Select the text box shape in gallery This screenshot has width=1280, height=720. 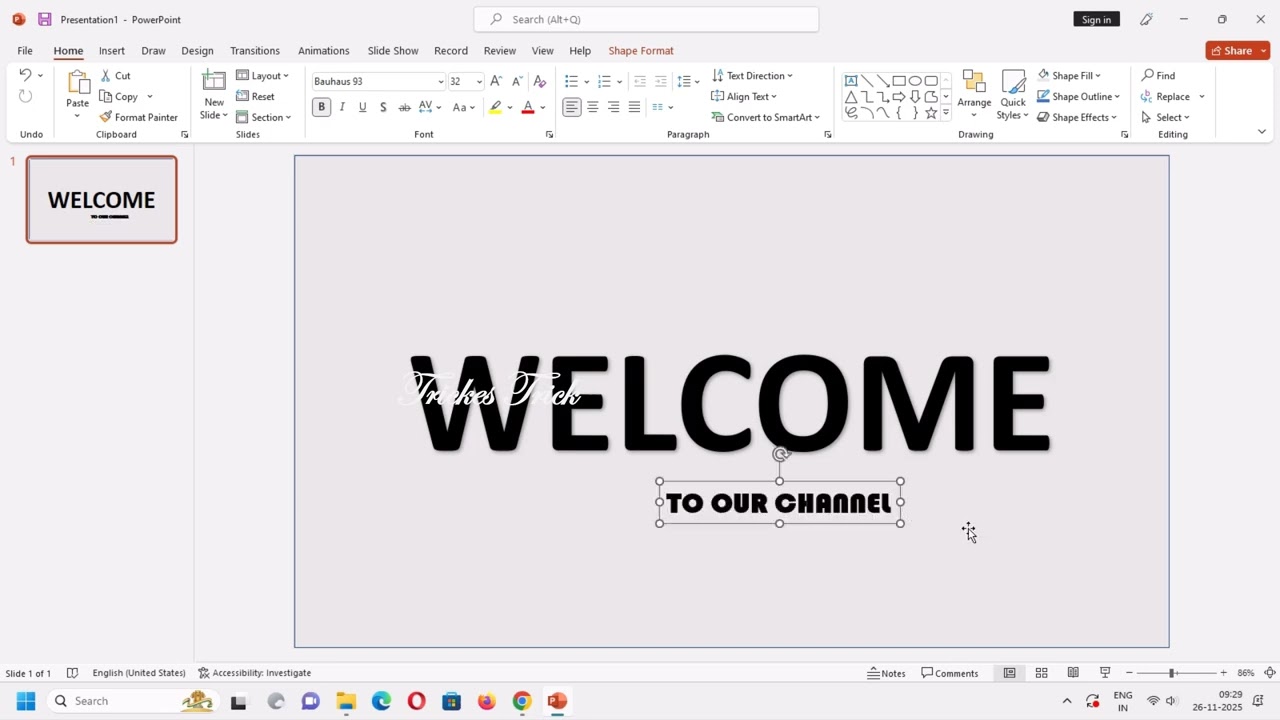tap(851, 81)
